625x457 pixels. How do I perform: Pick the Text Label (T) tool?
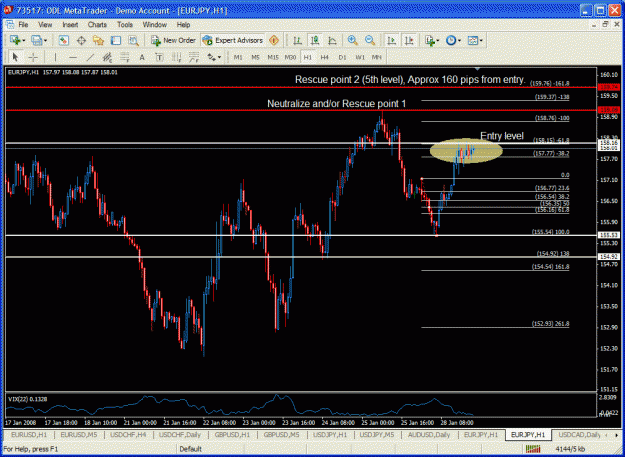tap(159, 57)
